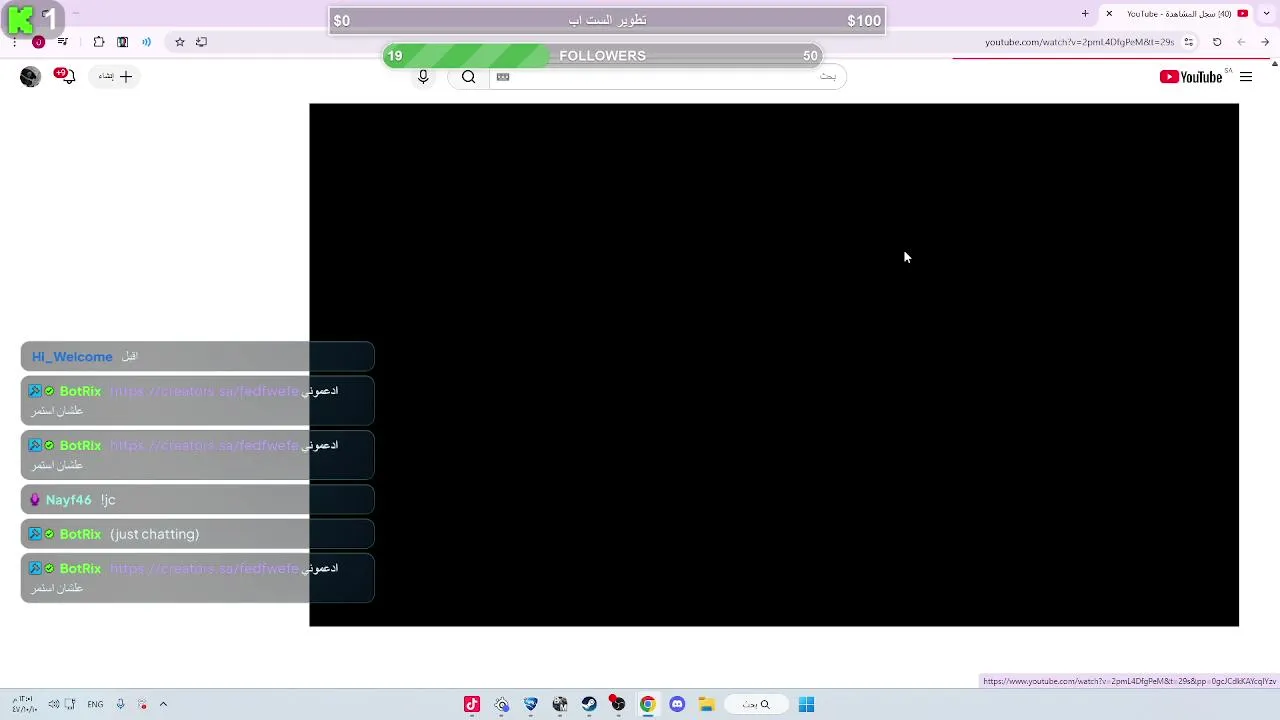The height and width of the screenshot is (720, 1280).
Task: Click the Windows taskbar search box
Action: (756, 704)
